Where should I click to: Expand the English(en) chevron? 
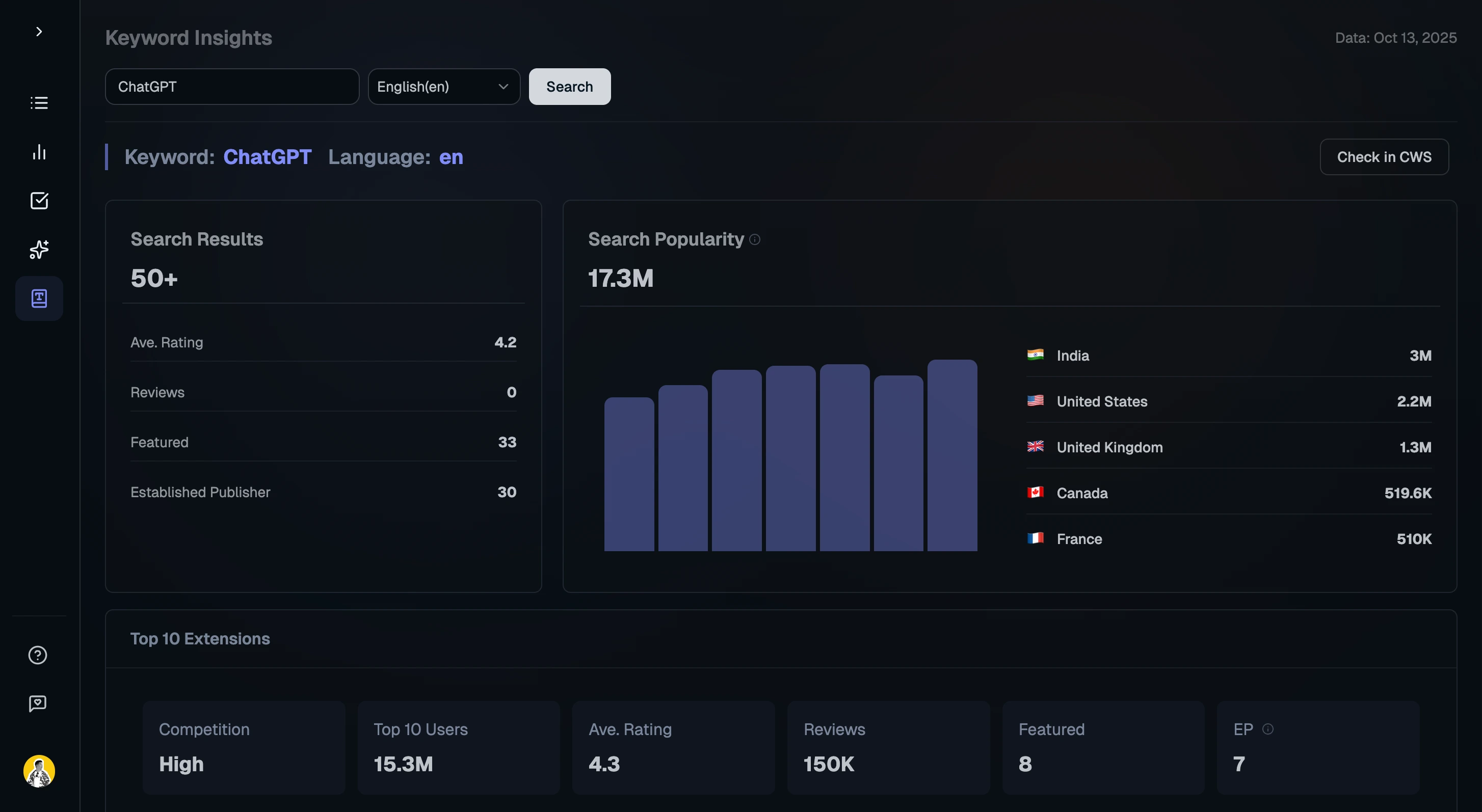[503, 86]
